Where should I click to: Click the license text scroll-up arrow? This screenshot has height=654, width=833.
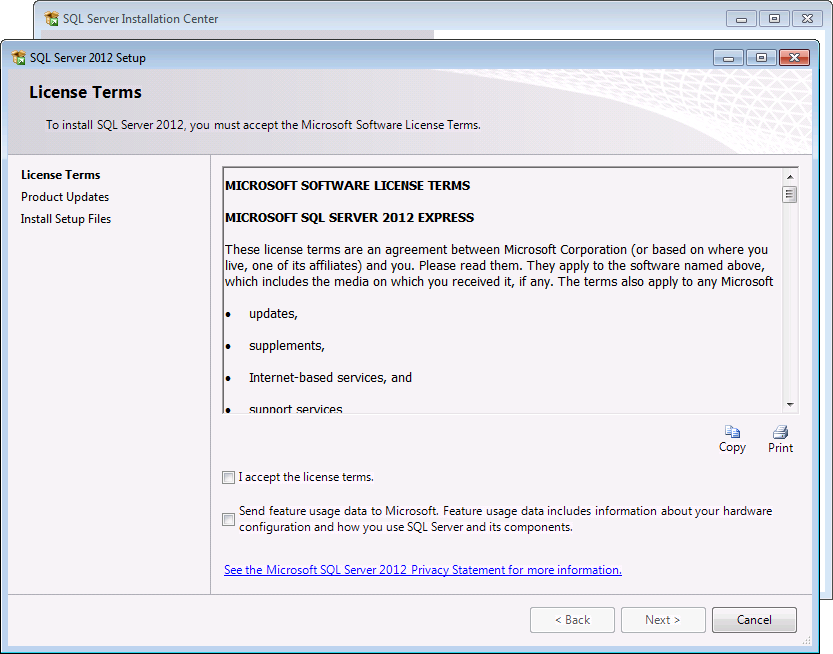point(790,177)
